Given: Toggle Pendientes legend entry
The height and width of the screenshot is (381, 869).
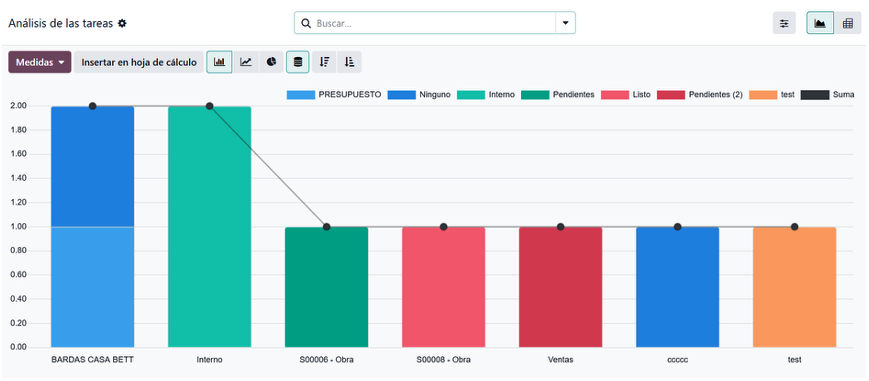Looking at the screenshot, I should 558,95.
